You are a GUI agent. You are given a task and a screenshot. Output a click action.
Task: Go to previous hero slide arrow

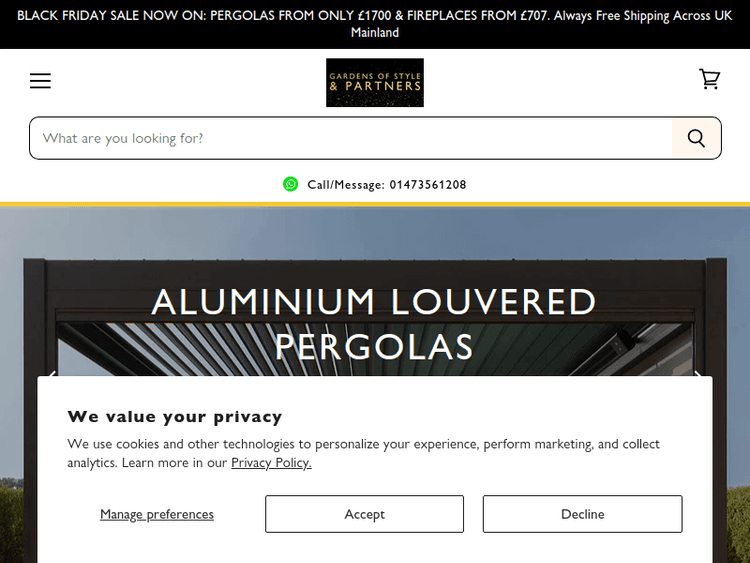tap(52, 376)
